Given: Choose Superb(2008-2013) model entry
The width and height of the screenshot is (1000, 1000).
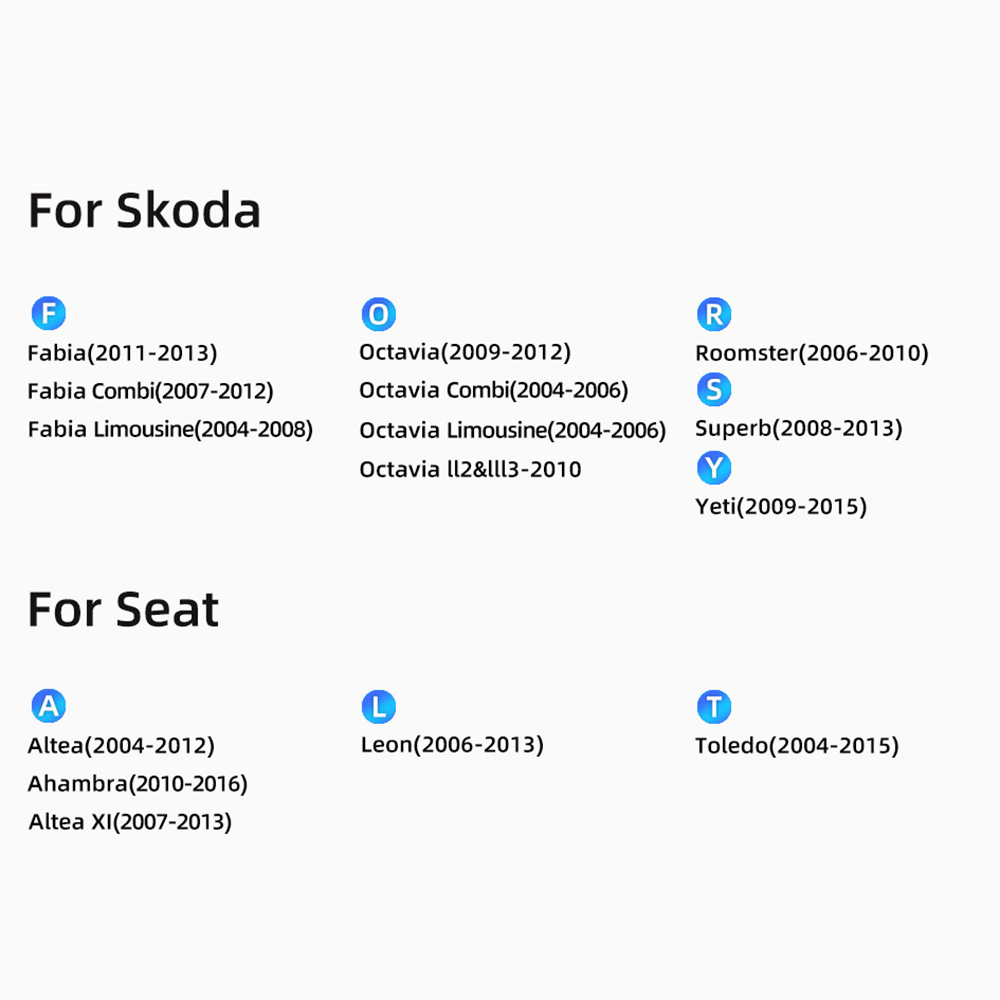Looking at the screenshot, I should point(798,429).
